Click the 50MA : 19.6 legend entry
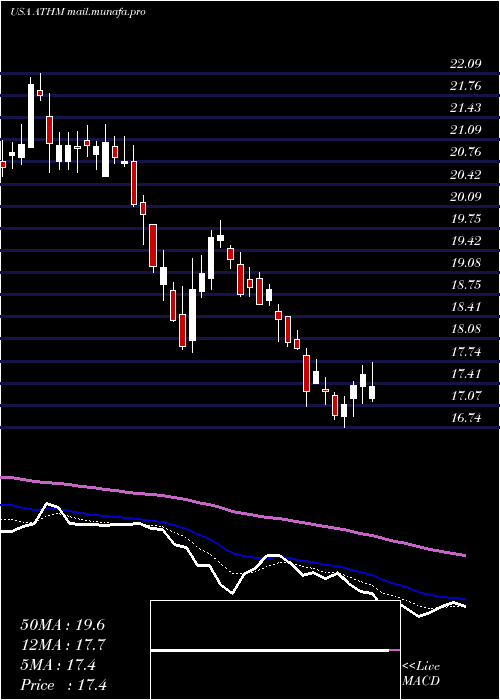This screenshot has height=700, width=500. point(62,625)
